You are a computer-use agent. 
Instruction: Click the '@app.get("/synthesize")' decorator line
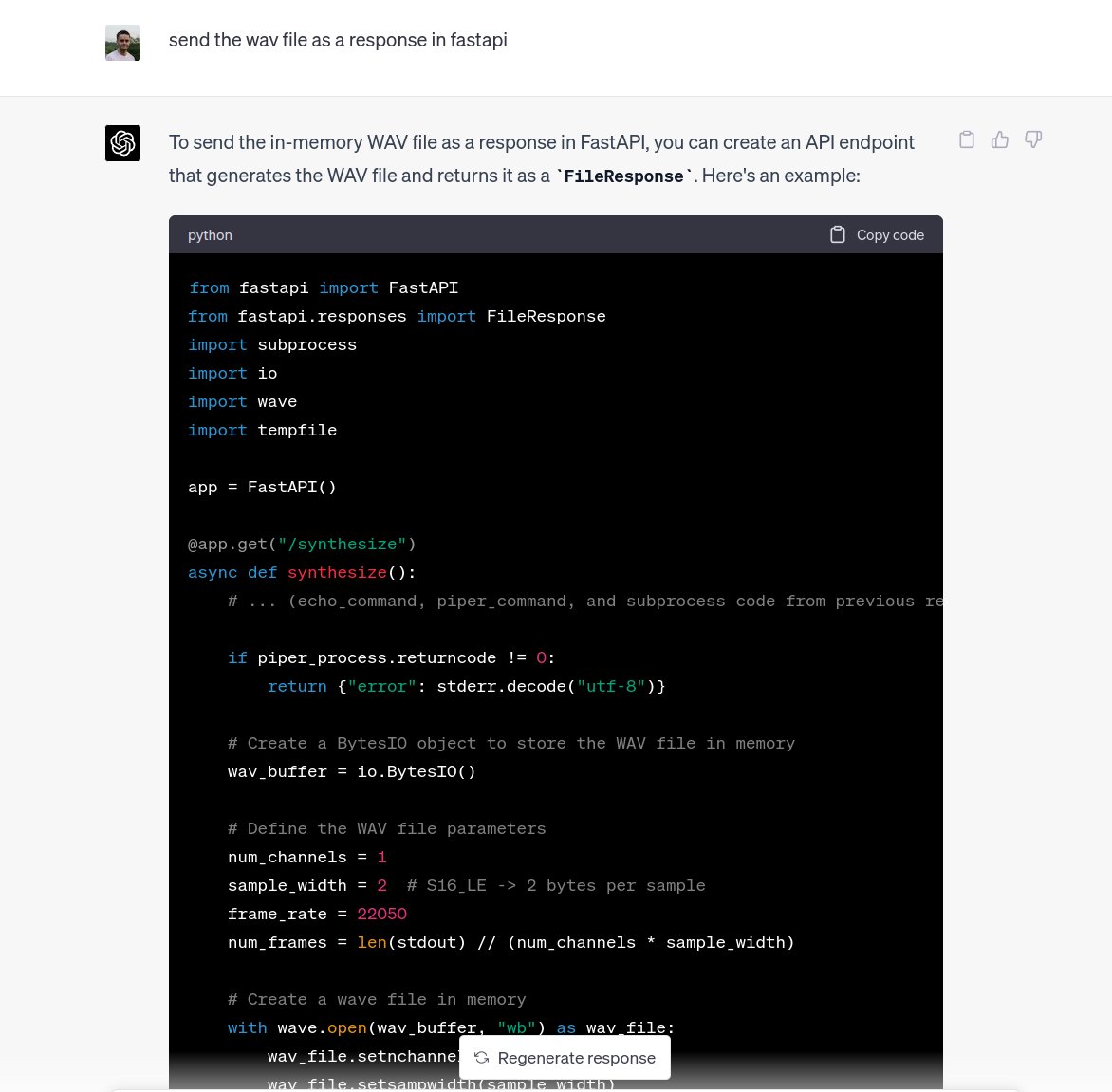point(302,544)
